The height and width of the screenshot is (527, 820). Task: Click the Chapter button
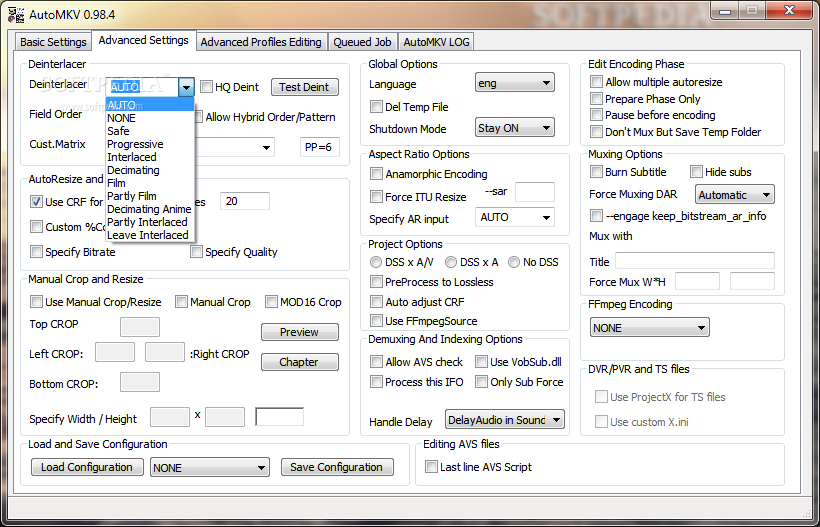point(300,362)
